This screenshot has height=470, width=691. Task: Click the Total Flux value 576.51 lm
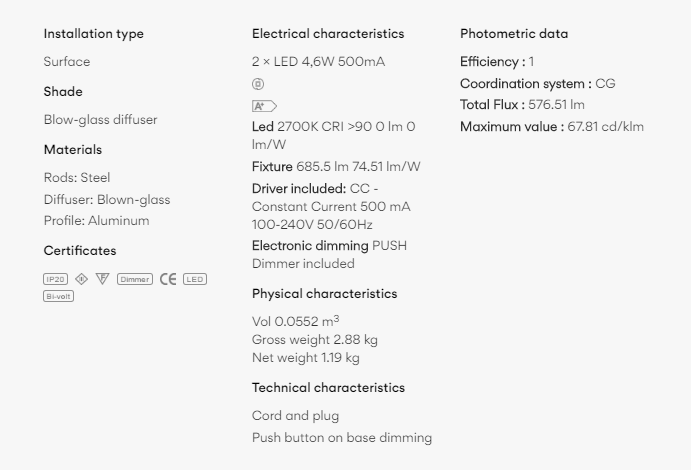pyautogui.click(x=556, y=105)
